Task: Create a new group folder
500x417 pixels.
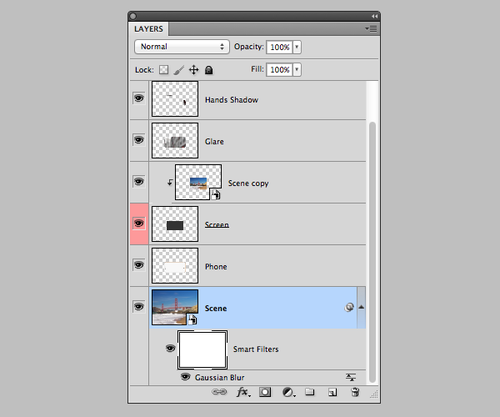Action: tap(310, 392)
